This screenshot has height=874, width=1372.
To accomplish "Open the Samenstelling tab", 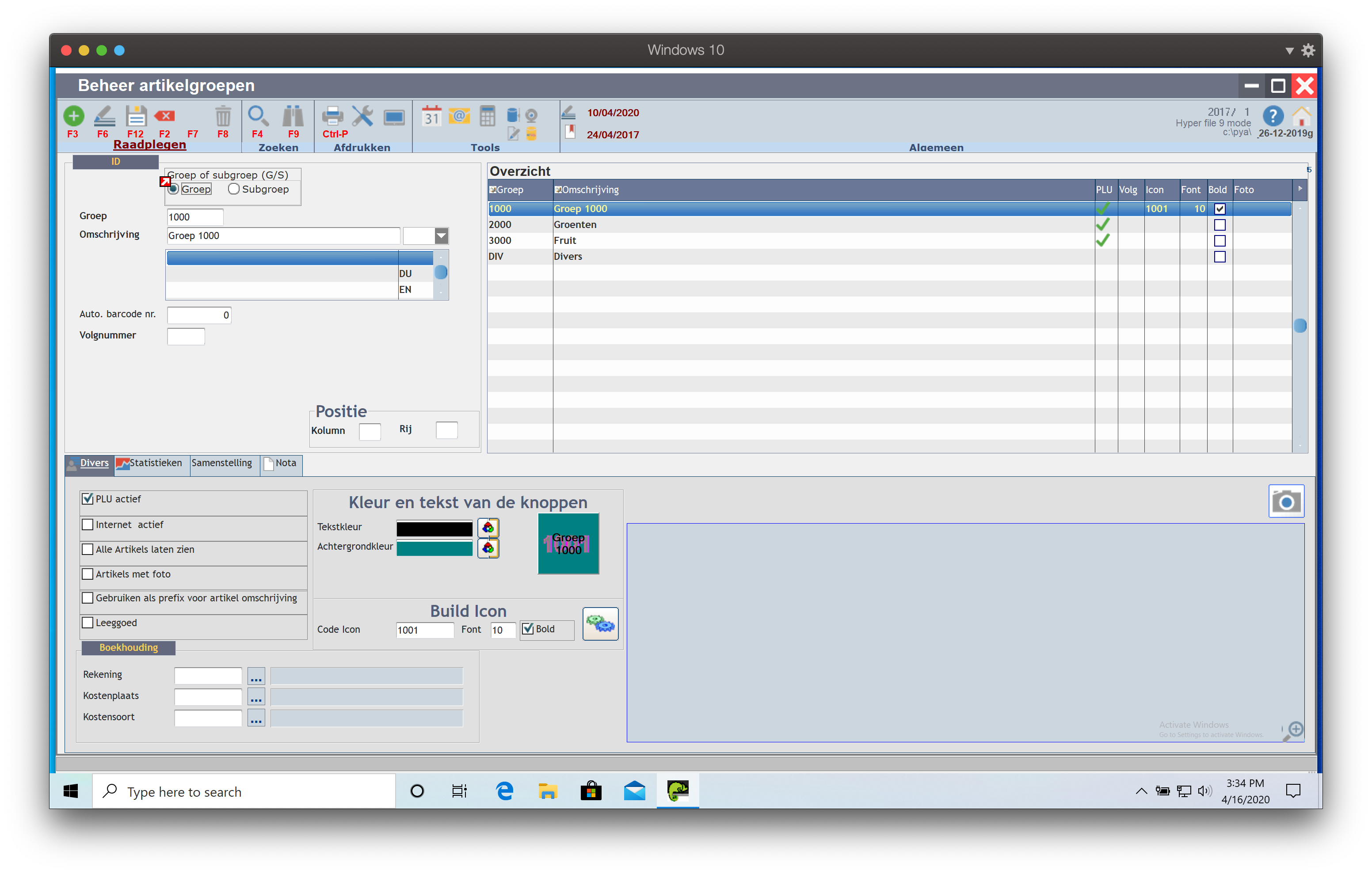I will tap(221, 463).
